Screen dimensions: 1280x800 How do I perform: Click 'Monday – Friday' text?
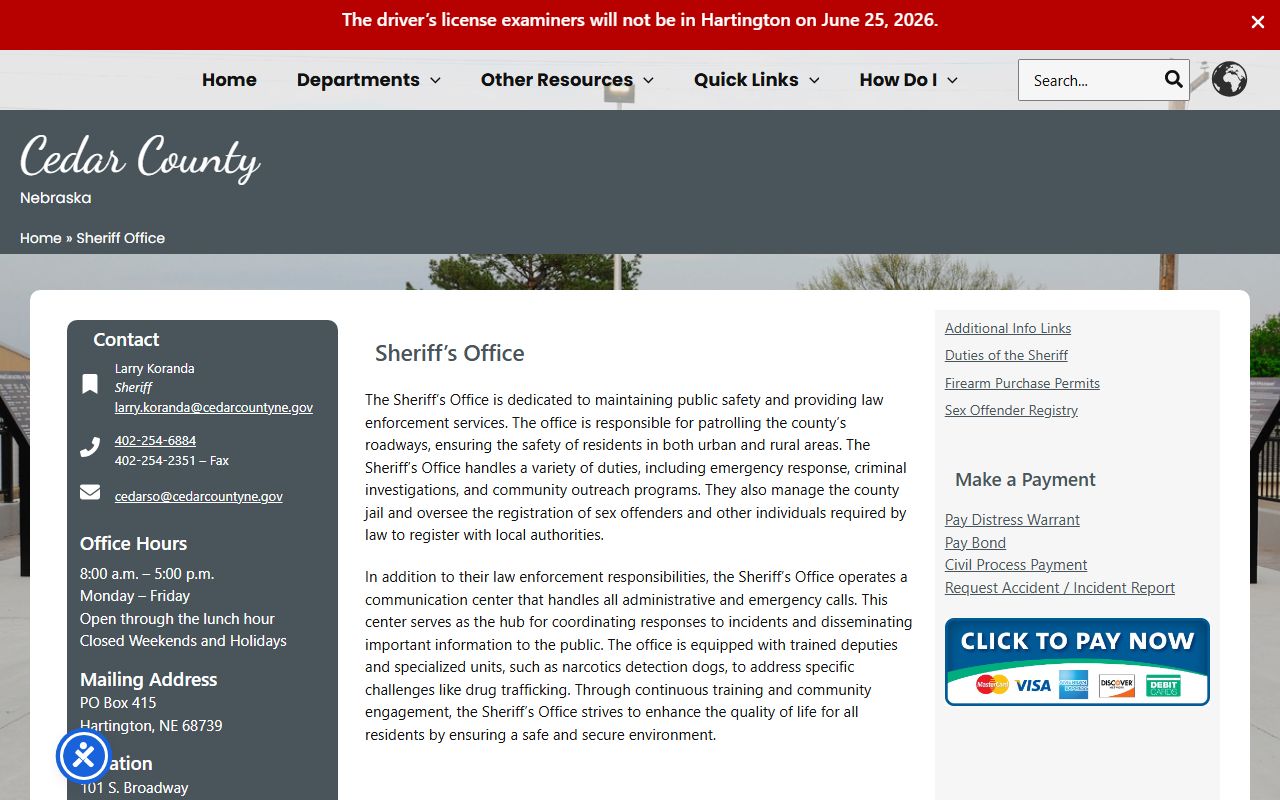coord(135,596)
